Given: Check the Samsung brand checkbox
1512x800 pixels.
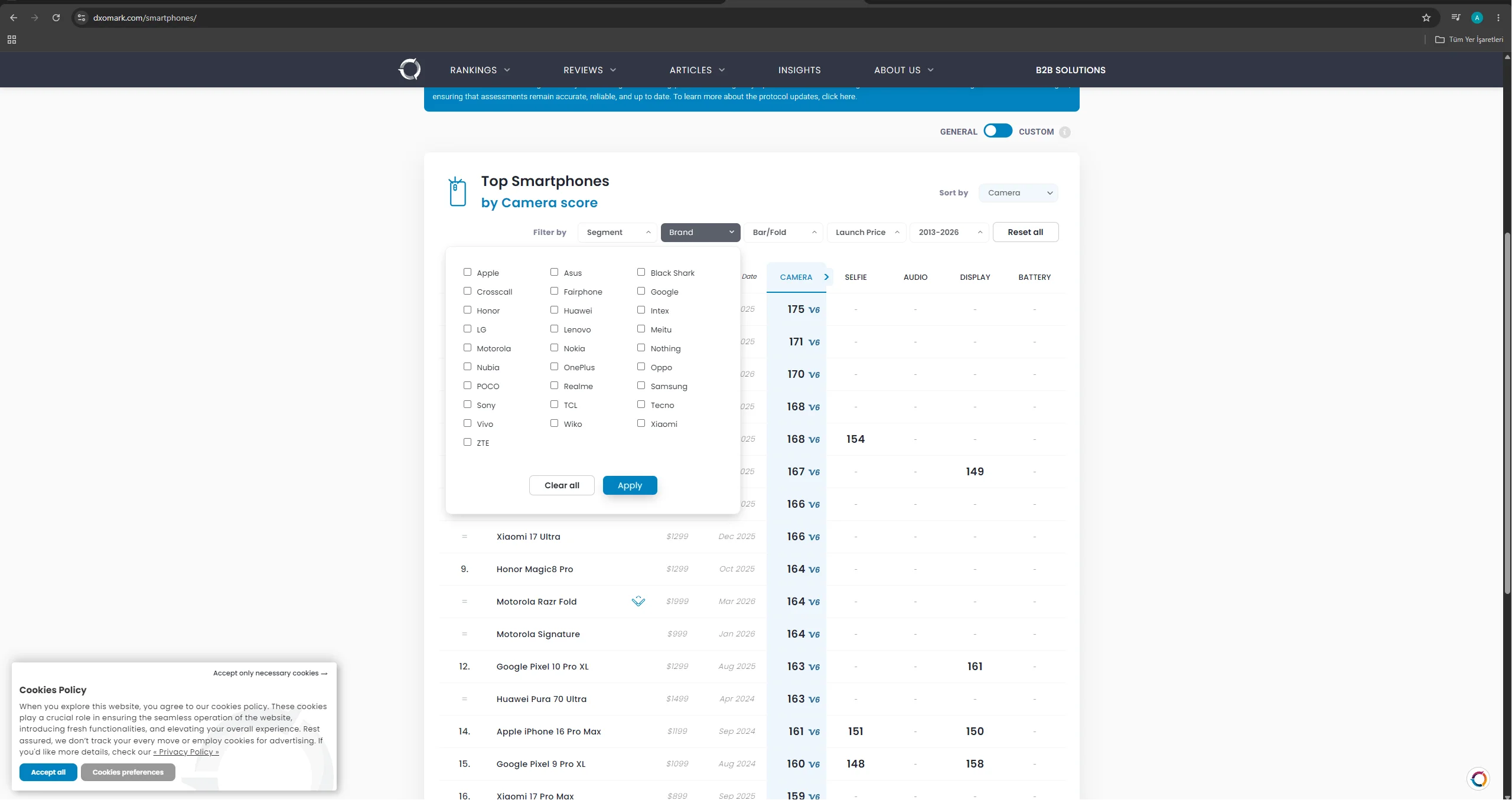Looking at the screenshot, I should coord(641,386).
